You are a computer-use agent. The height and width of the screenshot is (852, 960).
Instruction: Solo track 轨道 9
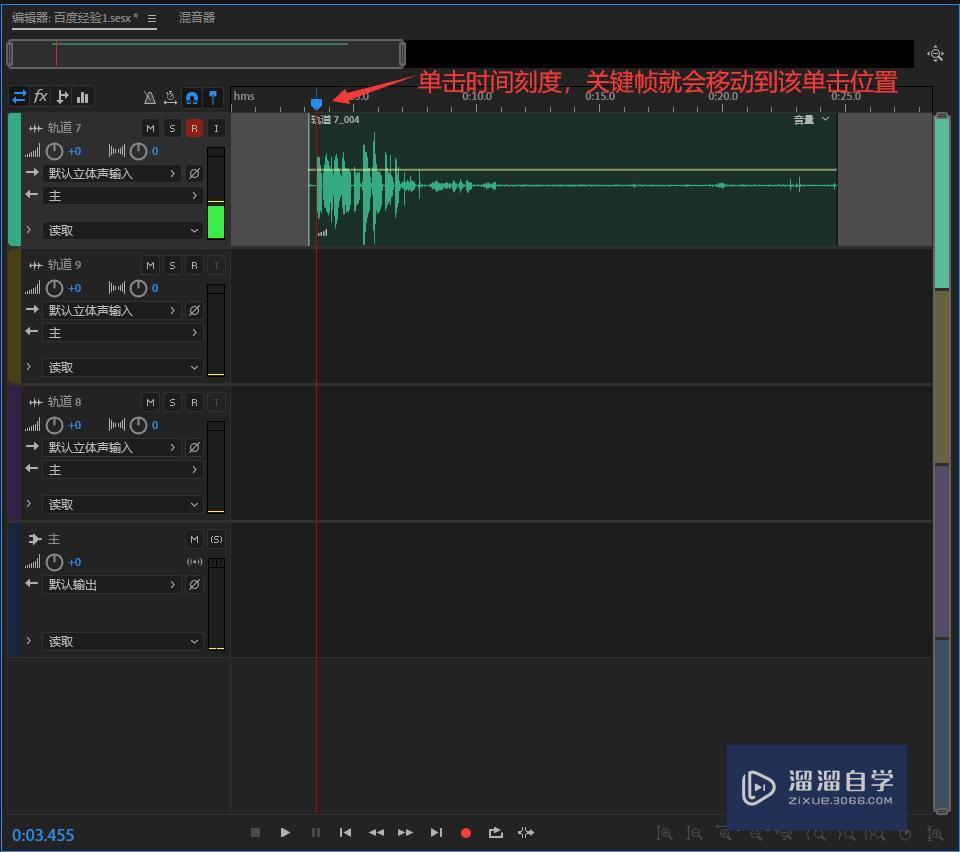click(172, 265)
